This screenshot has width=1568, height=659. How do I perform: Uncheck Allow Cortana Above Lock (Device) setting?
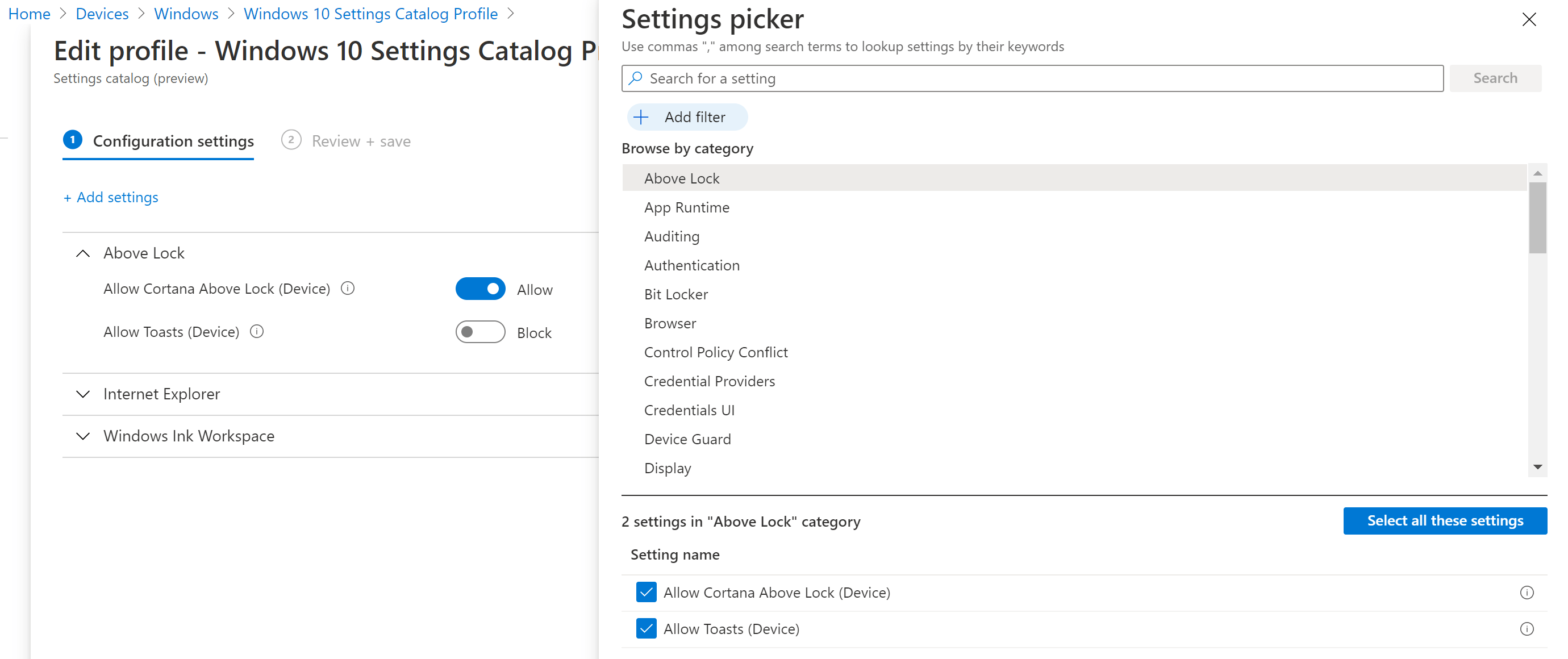tap(646, 591)
